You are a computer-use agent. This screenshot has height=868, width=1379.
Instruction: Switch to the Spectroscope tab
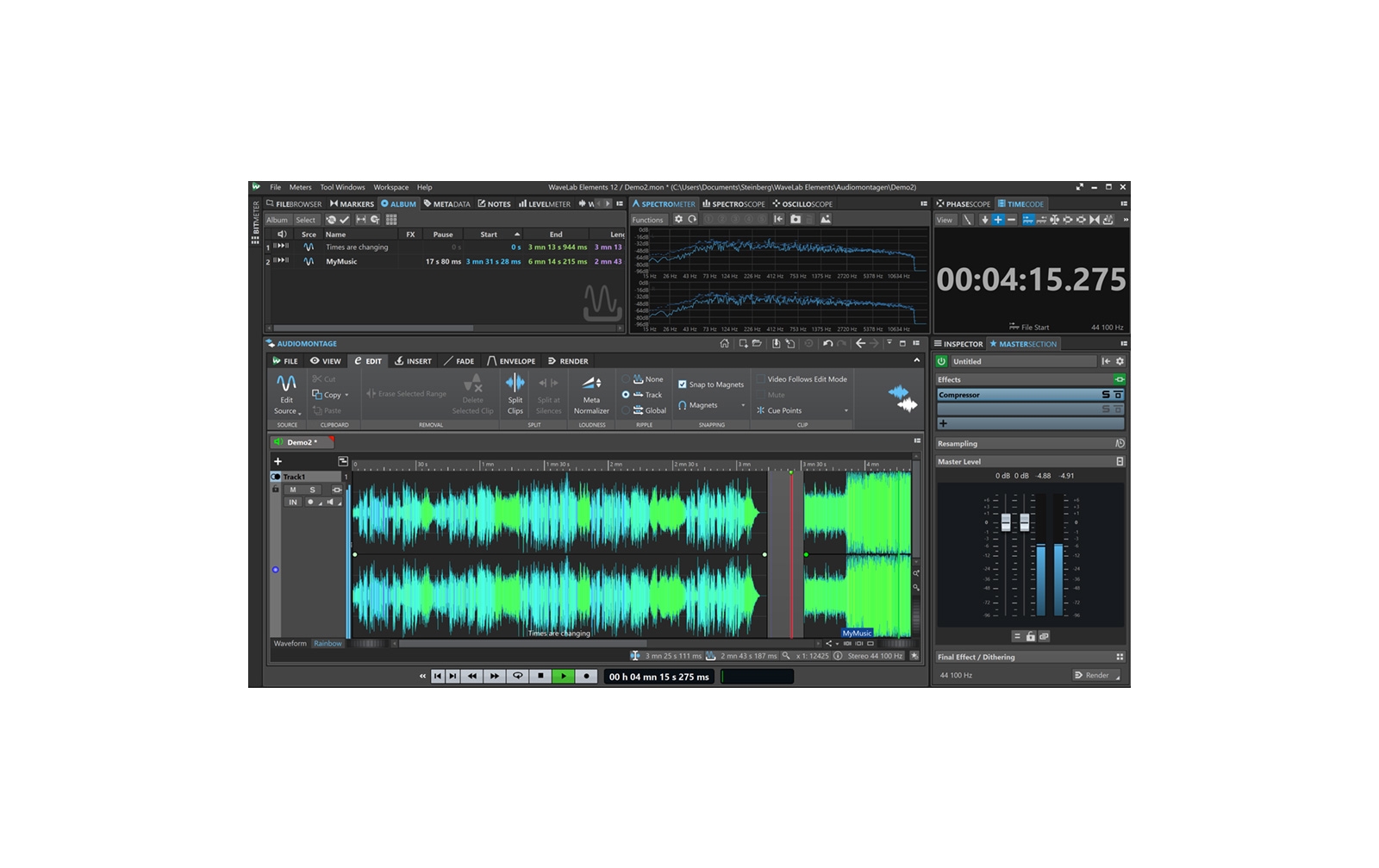pos(733,204)
